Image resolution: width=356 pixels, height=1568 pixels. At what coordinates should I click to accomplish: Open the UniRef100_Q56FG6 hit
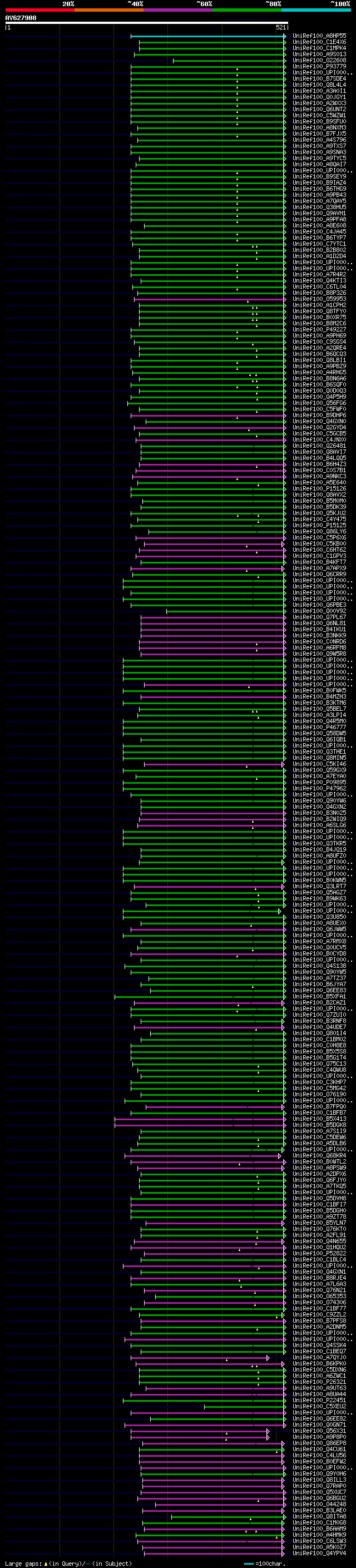click(319, 403)
